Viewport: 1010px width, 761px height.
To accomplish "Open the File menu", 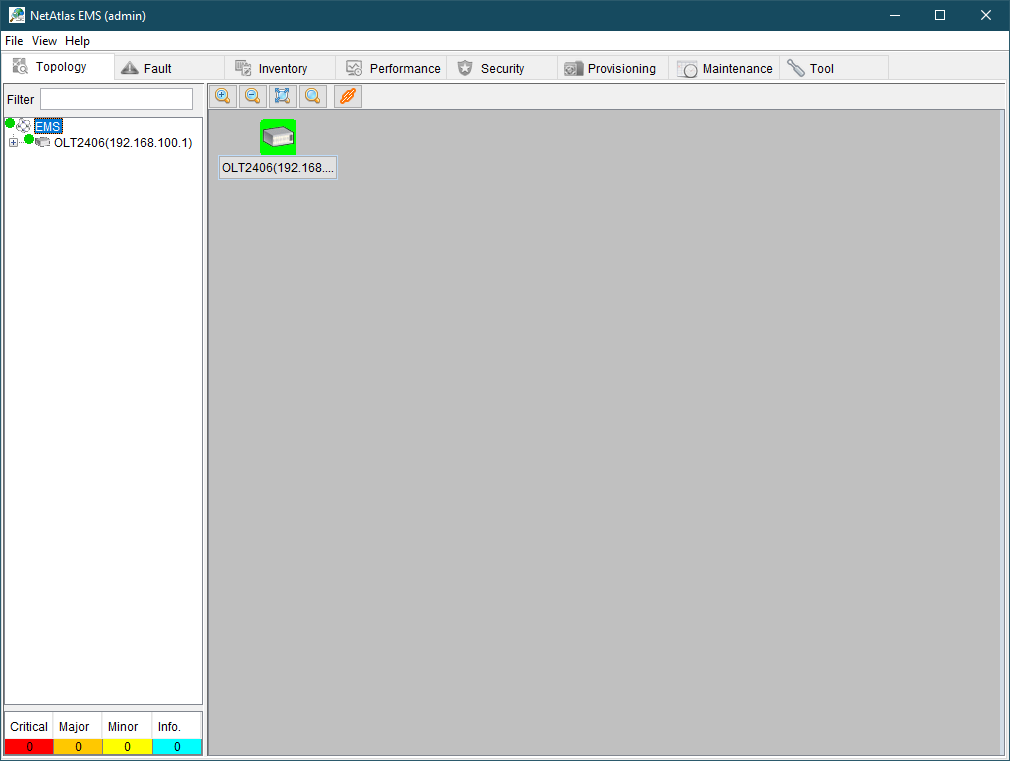I will (x=14, y=41).
